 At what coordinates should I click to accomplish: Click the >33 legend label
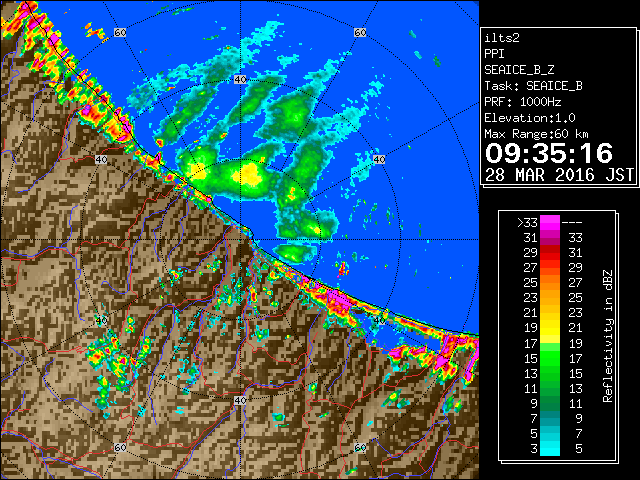[x=527, y=223]
